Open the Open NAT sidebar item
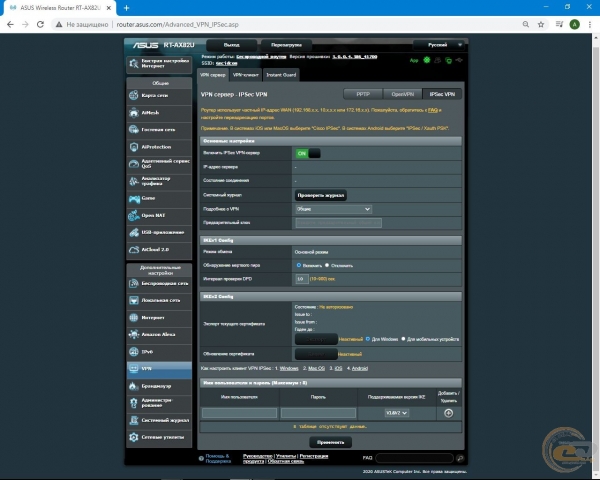Screen dimensions: 600x480 [x=159, y=216]
